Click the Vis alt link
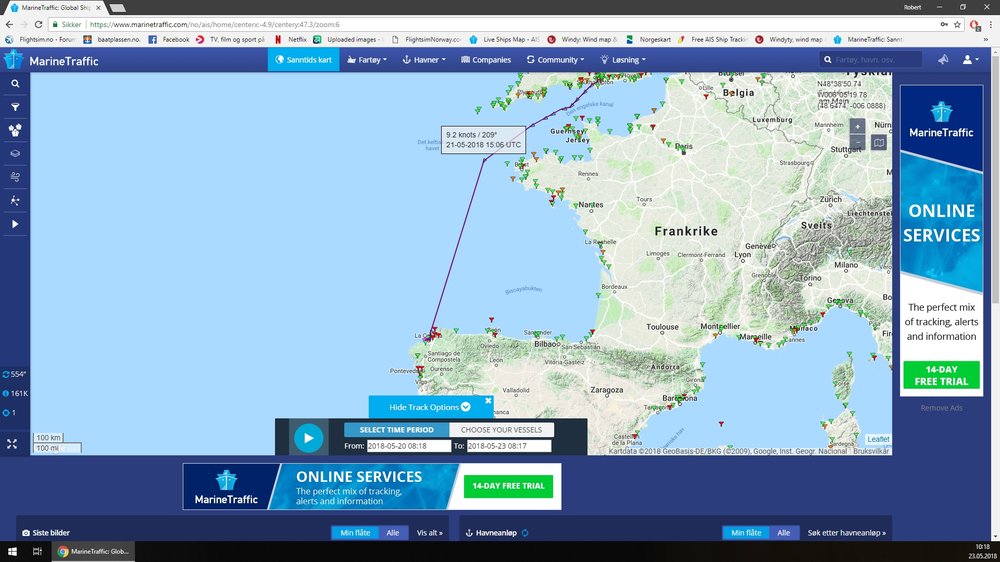 pyautogui.click(x=429, y=533)
